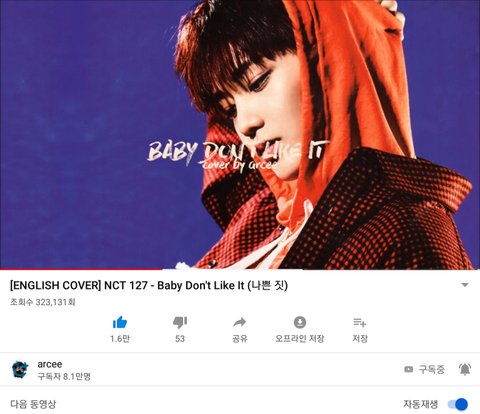Click the thumbs up like icon
This screenshot has height=414, width=480.
point(120,322)
